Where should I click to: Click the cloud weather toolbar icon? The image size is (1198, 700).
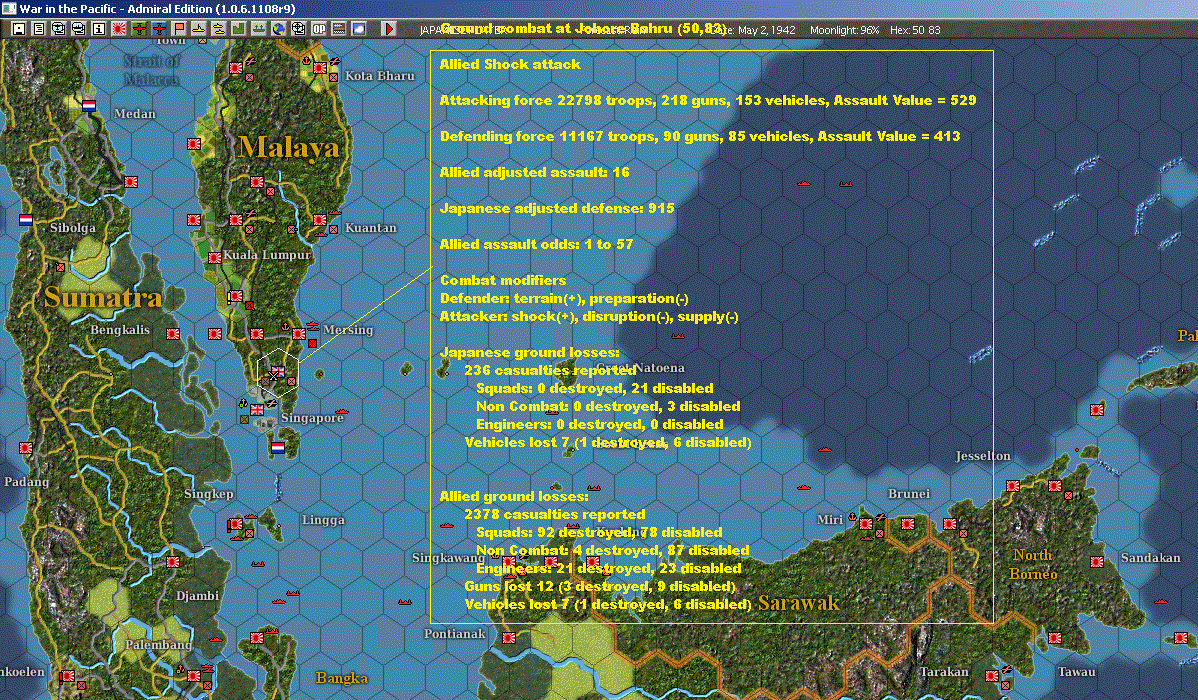click(x=358, y=29)
